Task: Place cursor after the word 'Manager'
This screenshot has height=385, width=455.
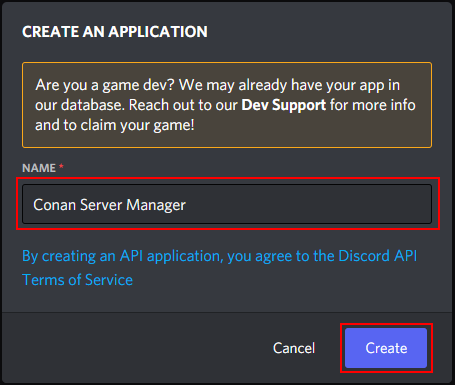Action: 187,205
